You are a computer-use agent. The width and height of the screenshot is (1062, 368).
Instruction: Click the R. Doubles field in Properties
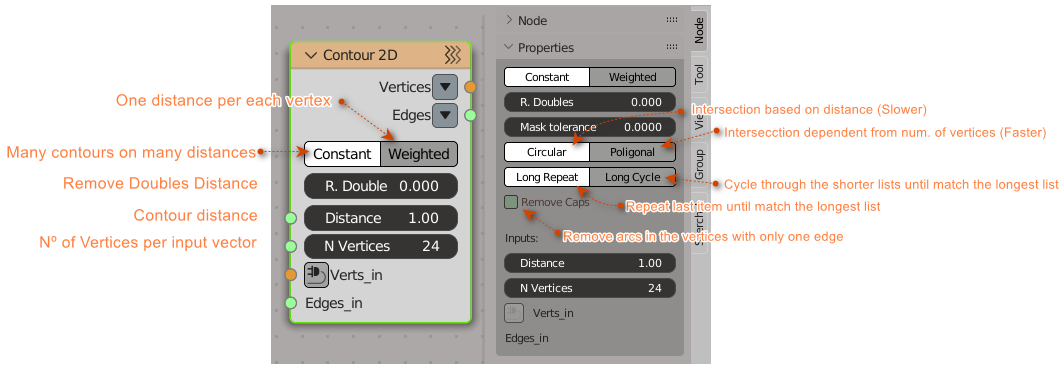590,102
